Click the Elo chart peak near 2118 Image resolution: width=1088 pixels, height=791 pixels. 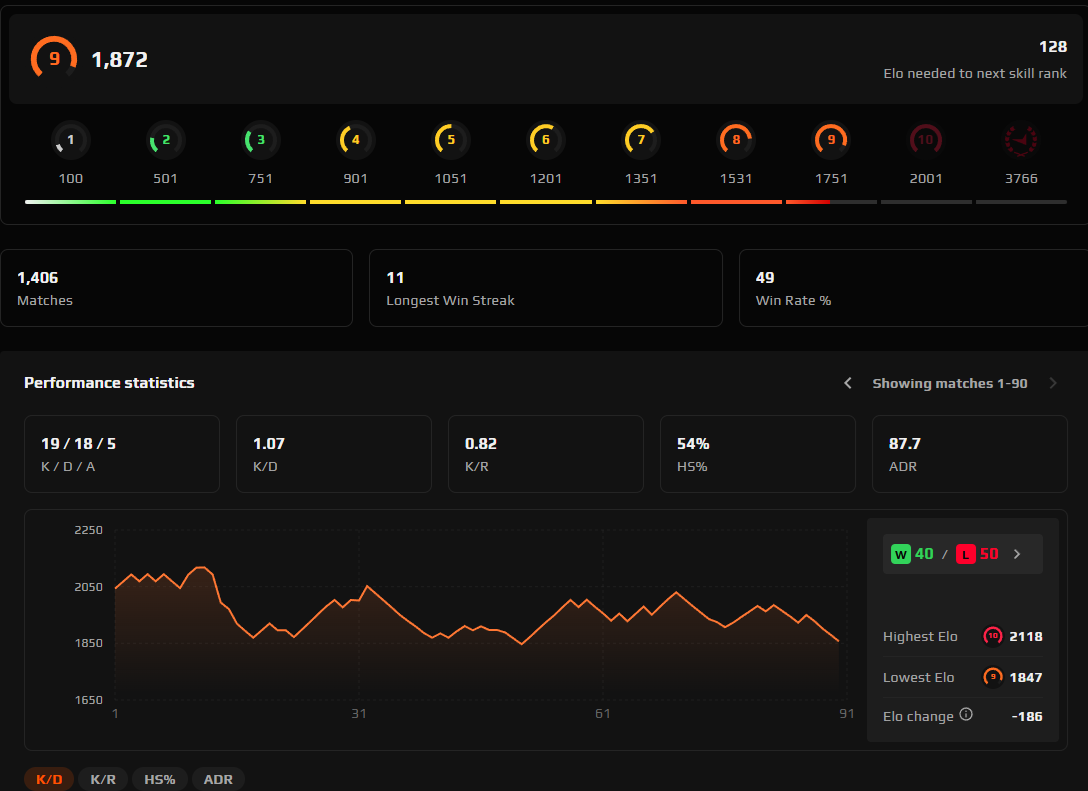(x=201, y=568)
